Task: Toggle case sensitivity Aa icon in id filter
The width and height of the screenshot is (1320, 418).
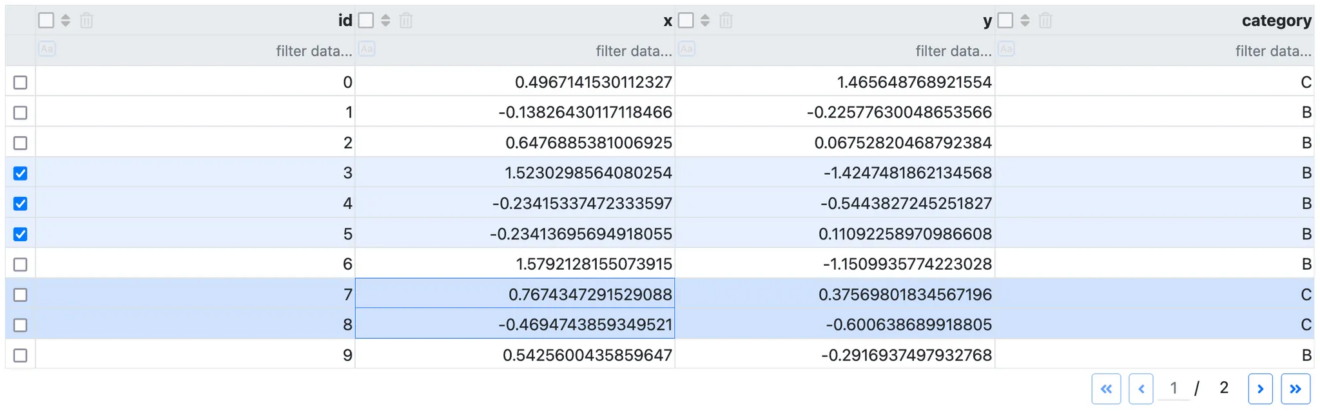Action: 46,49
